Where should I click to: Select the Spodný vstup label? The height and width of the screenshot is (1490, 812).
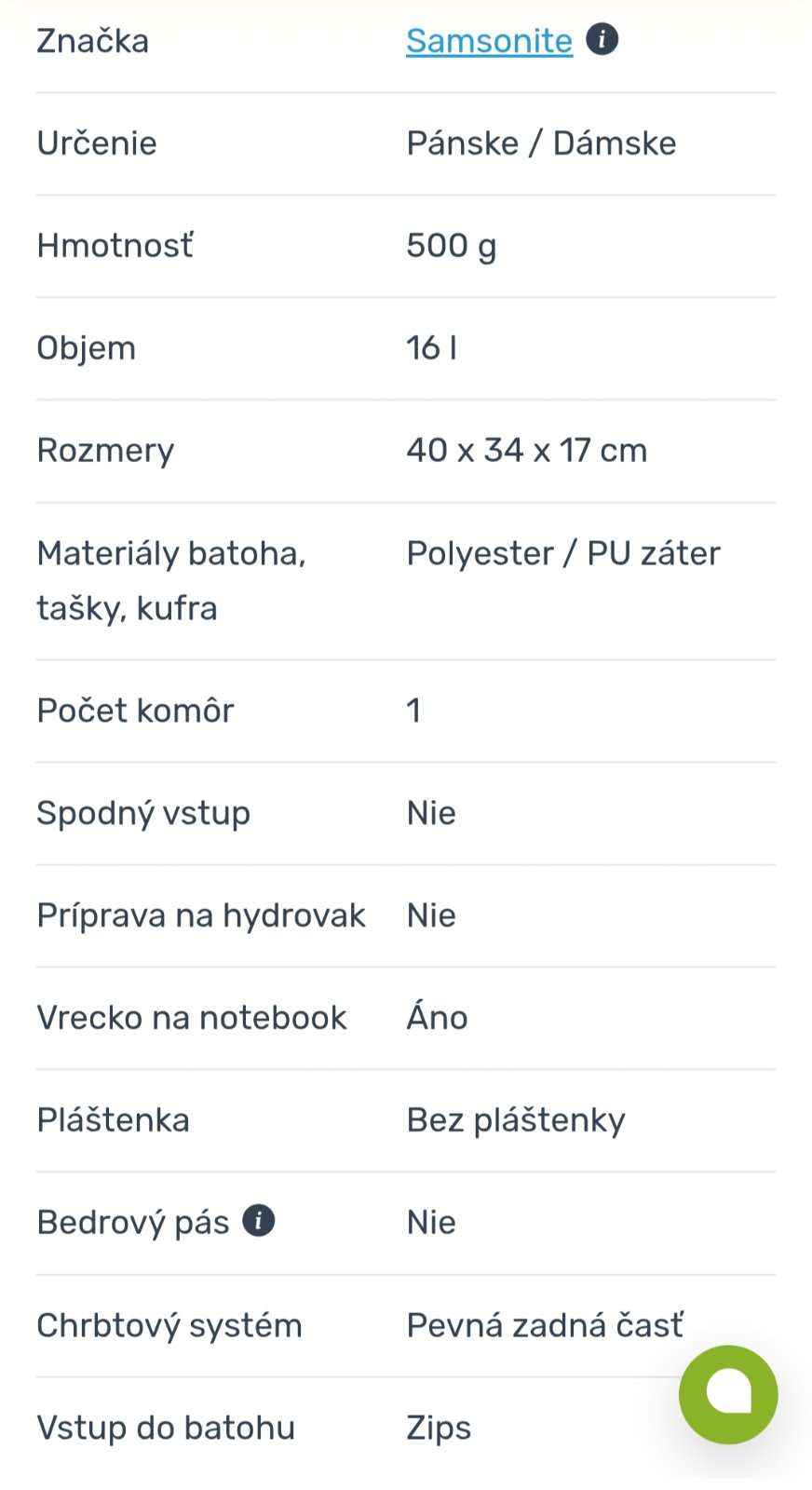(x=143, y=813)
